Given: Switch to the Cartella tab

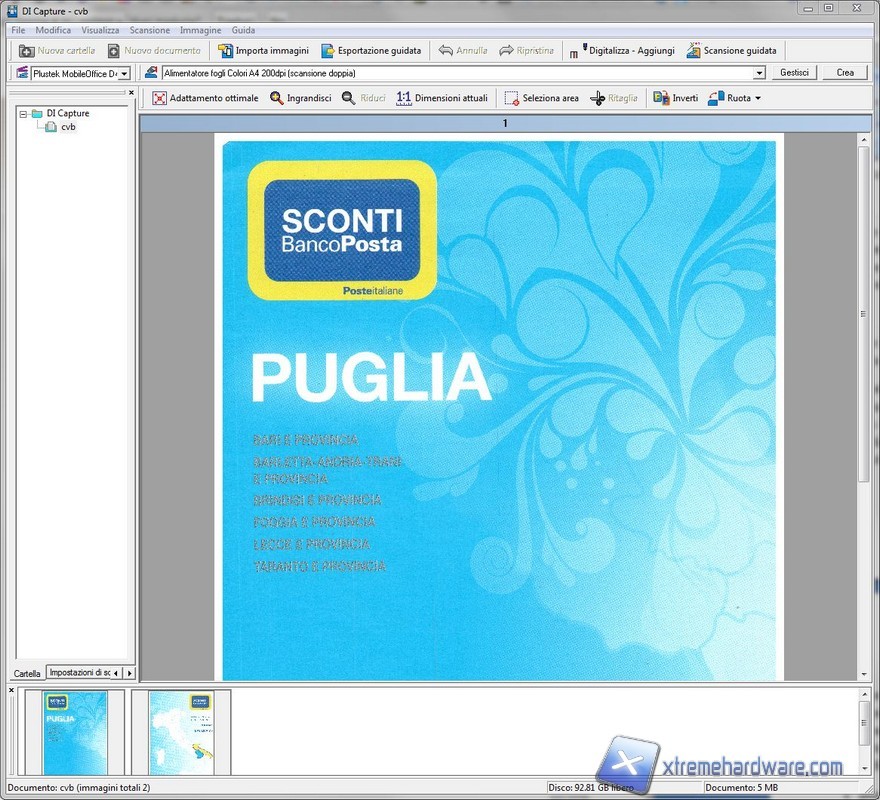Looking at the screenshot, I should pos(27,673).
